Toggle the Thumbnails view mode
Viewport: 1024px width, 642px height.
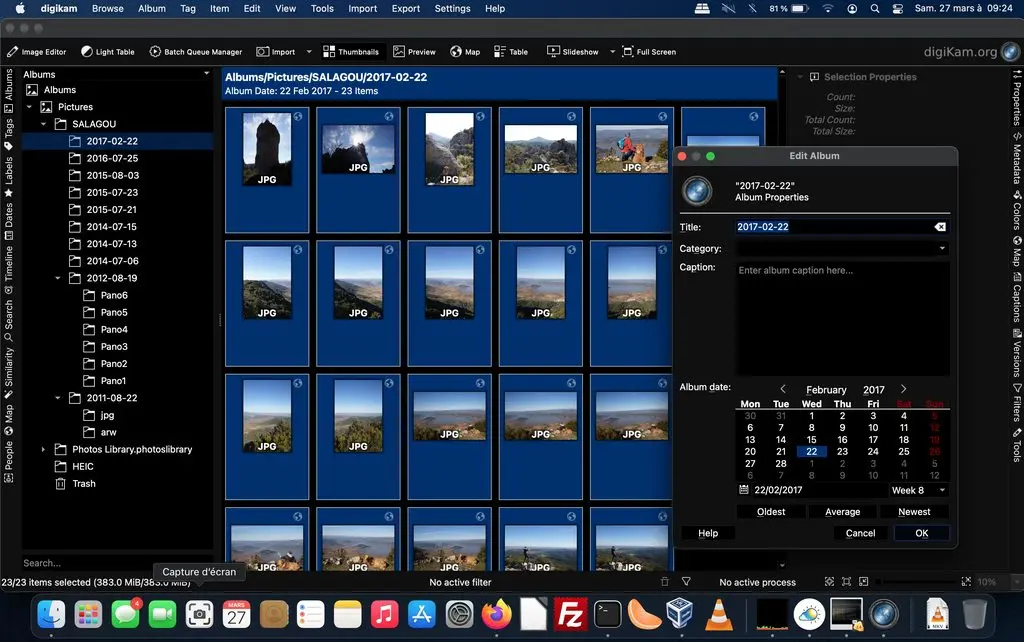[351, 51]
